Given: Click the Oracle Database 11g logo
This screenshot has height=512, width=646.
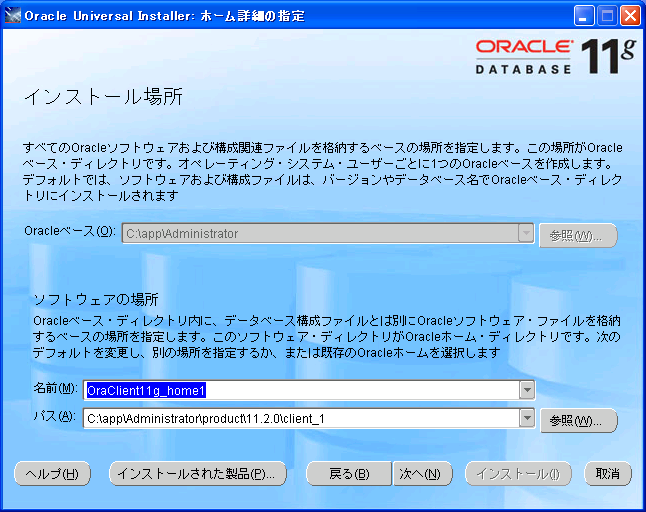Looking at the screenshot, I should 554,58.
